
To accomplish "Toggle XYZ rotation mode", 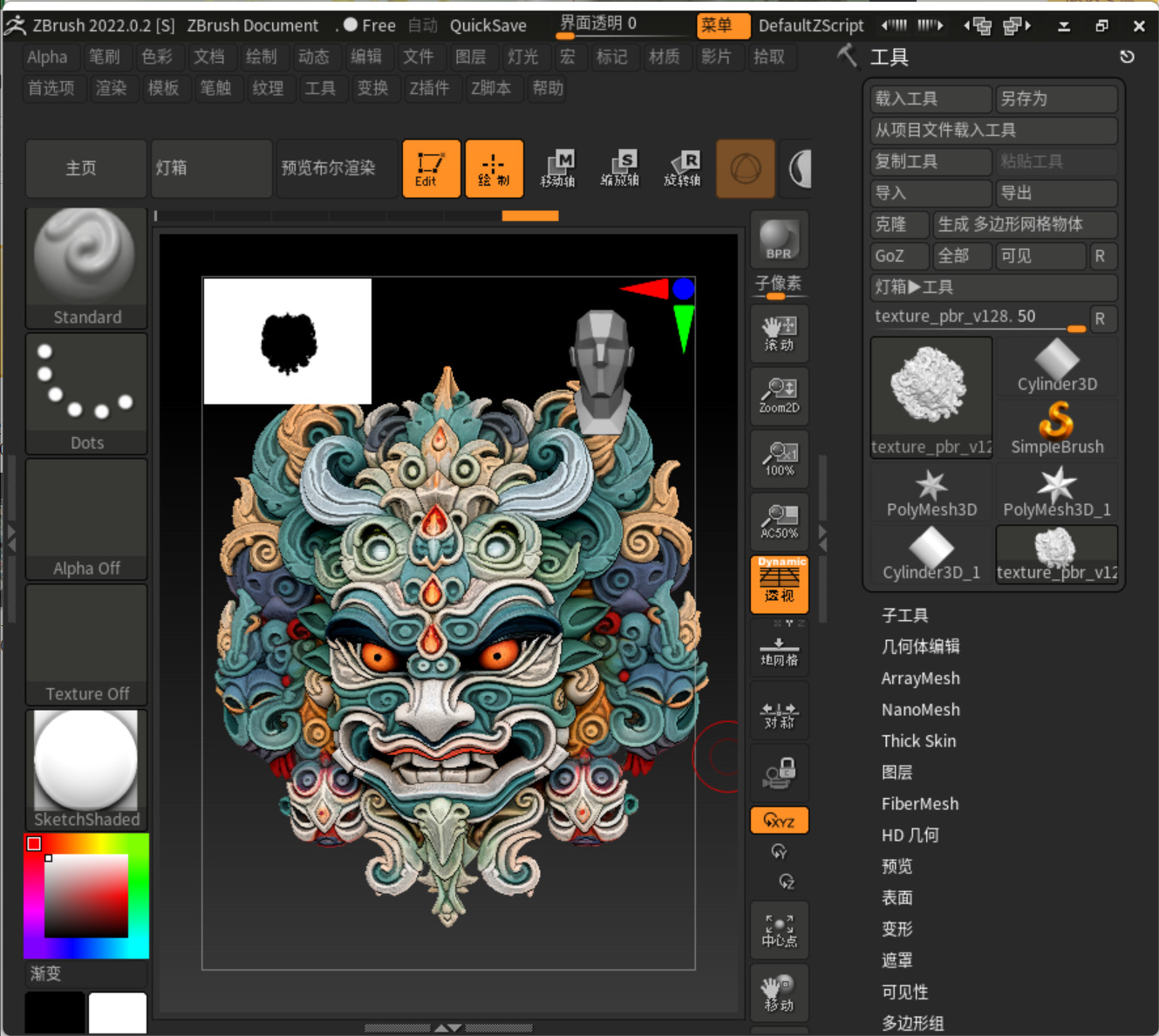I will point(779,821).
